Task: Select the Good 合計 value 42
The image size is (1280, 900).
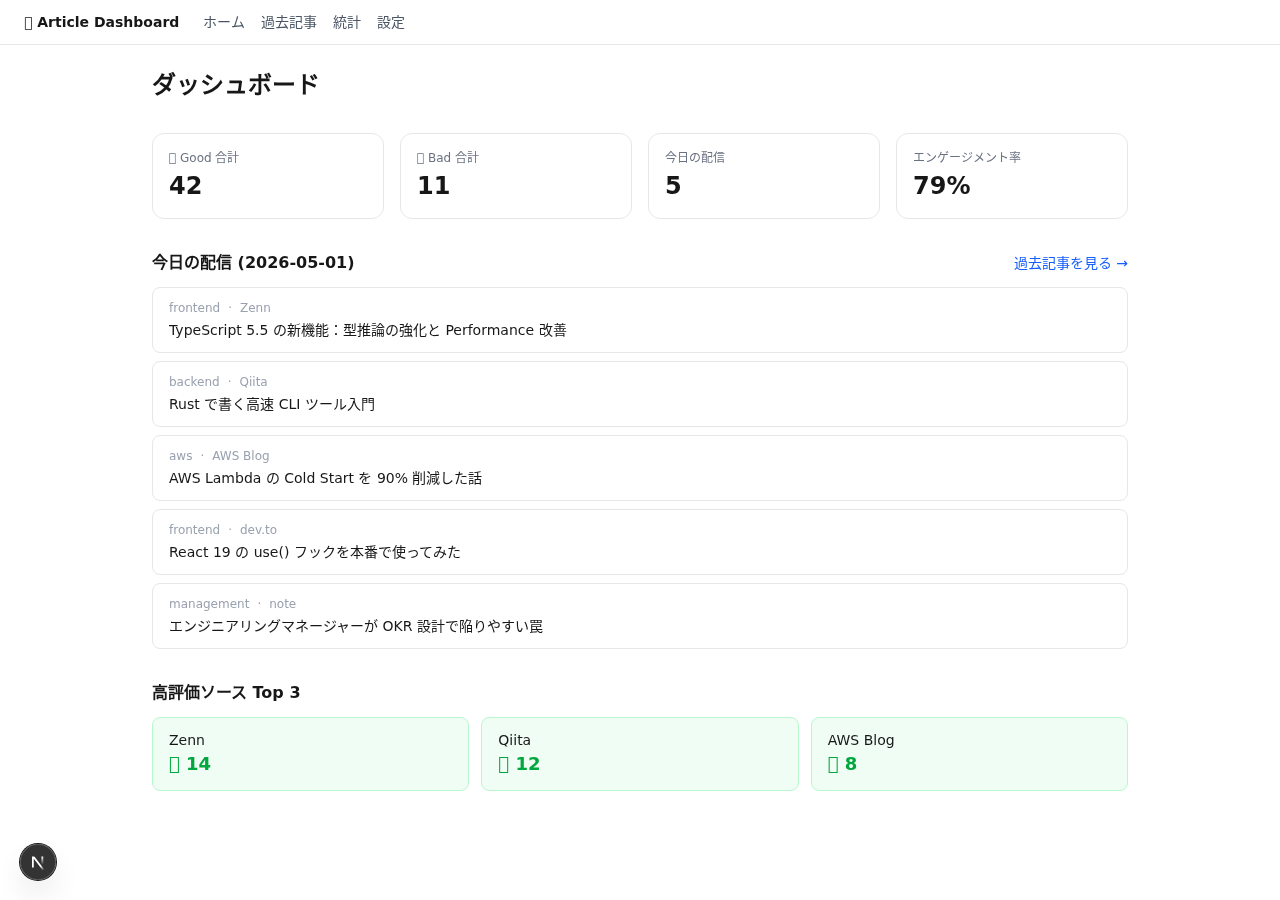Action: point(186,186)
